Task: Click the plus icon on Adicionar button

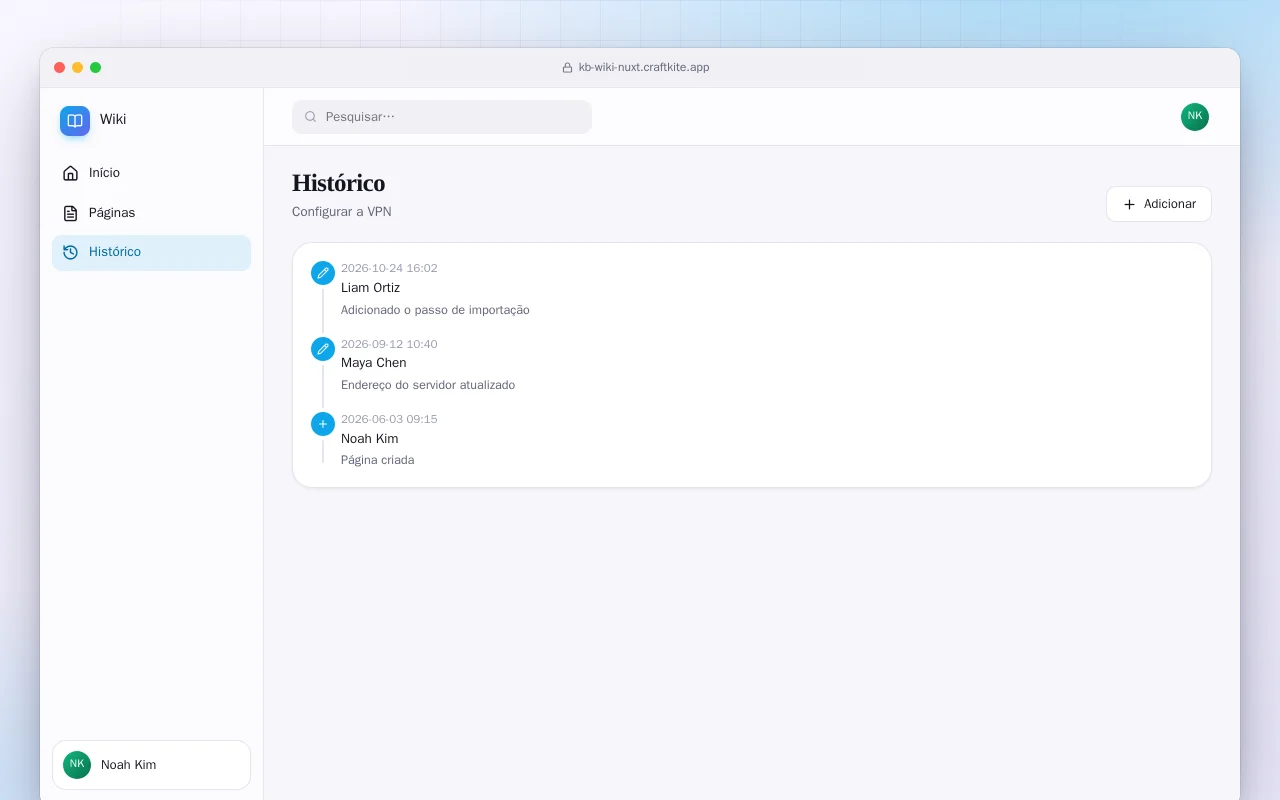Action: tap(1129, 204)
